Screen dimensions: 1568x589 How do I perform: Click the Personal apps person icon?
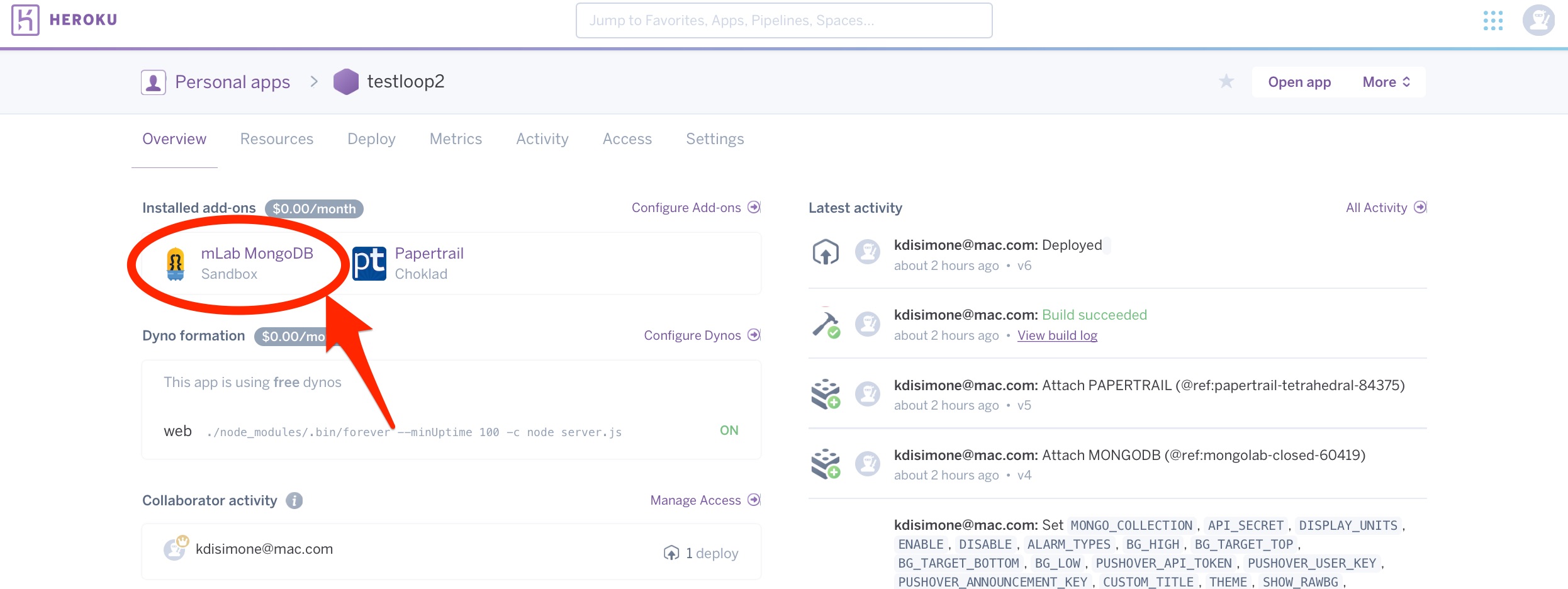[x=154, y=82]
